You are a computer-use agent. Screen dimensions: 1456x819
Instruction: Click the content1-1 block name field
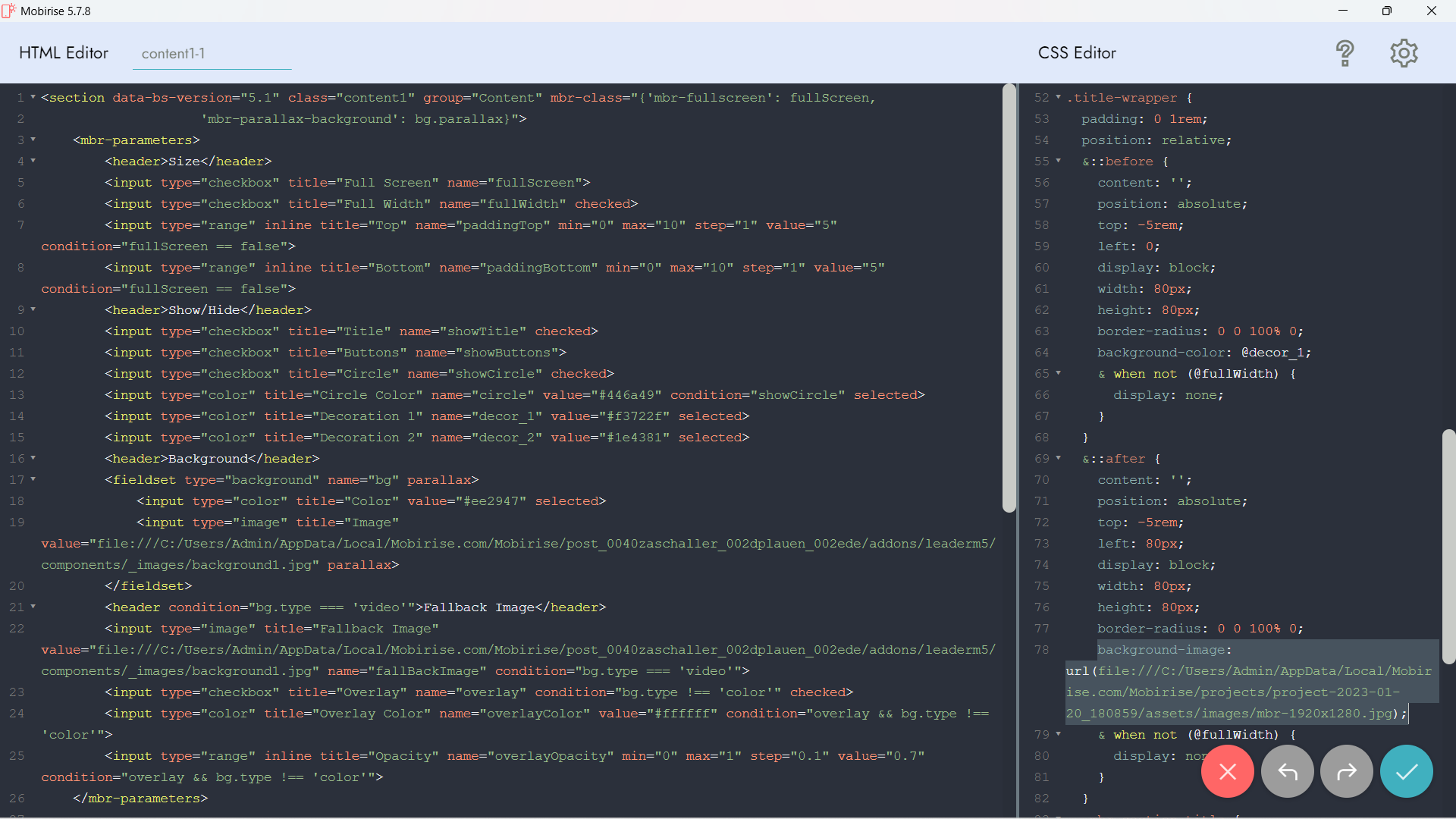(x=212, y=54)
